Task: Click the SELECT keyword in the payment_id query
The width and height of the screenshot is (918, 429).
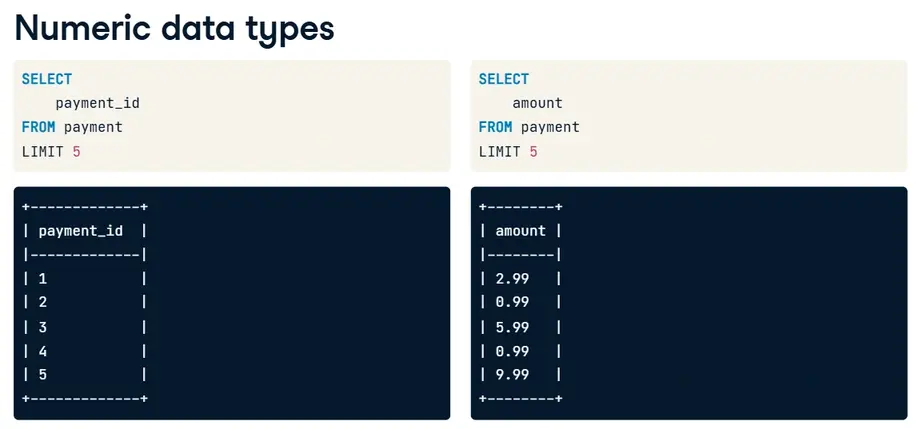Action: (47, 79)
